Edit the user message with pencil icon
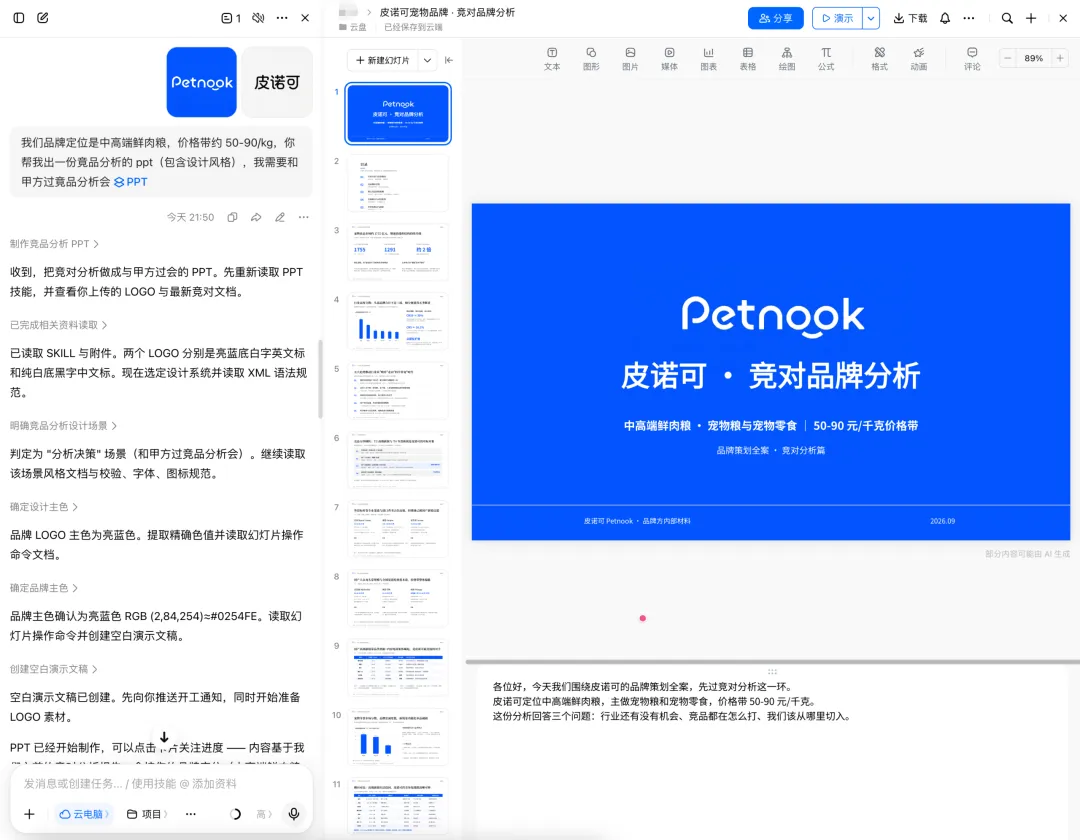Viewport: 1080px width, 840px height. (280, 217)
